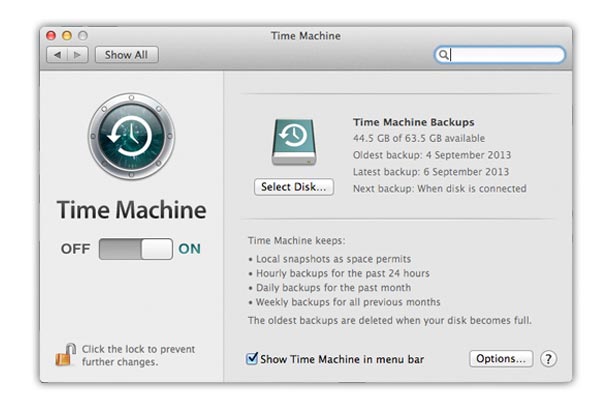
Task: Open the Options… settings
Action: tap(501, 359)
